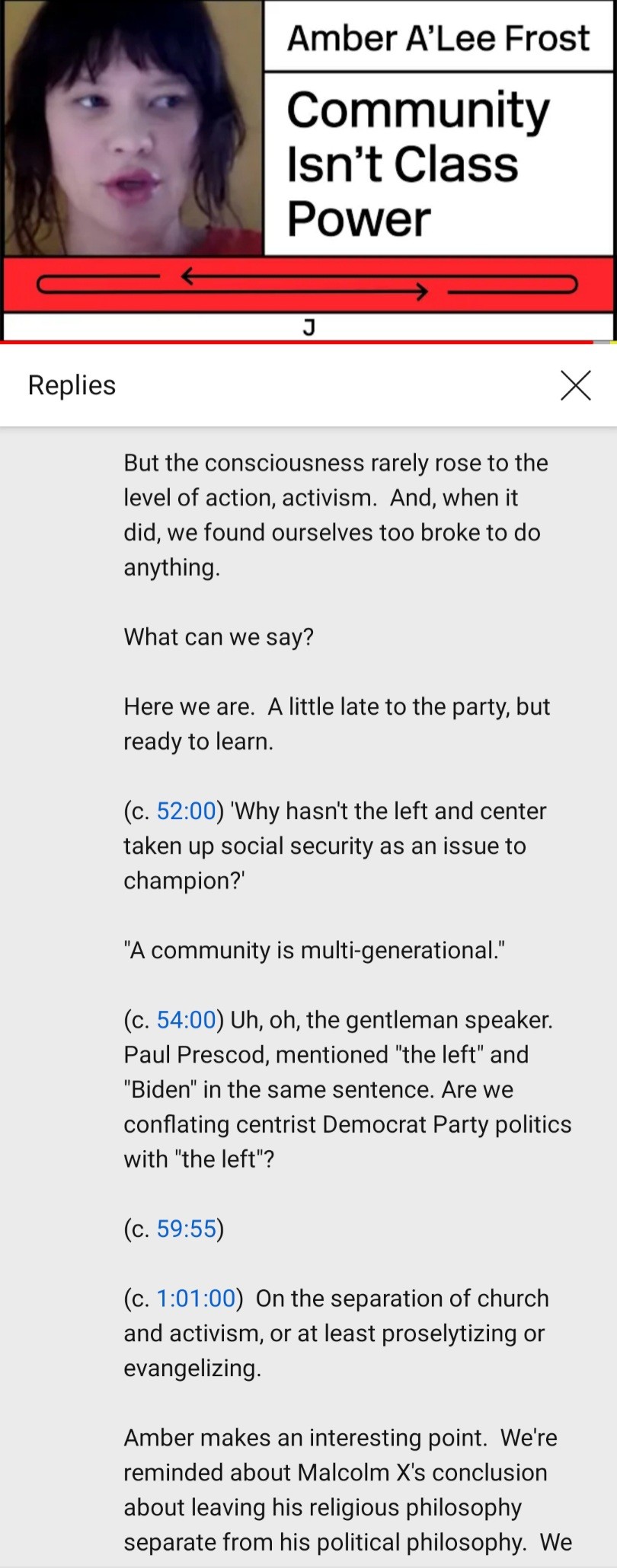The image size is (617, 1568).
Task: Close the Replies panel
Action: point(575,385)
